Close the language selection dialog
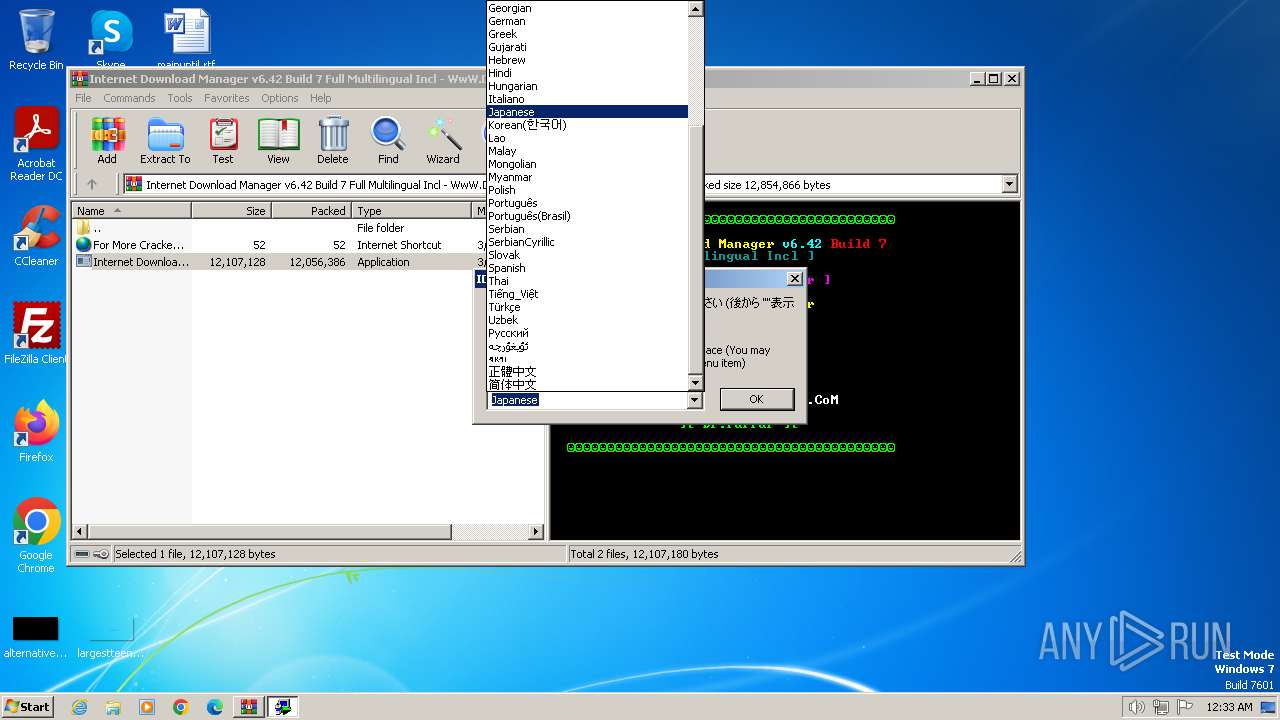The width and height of the screenshot is (1280, 720). coord(795,279)
